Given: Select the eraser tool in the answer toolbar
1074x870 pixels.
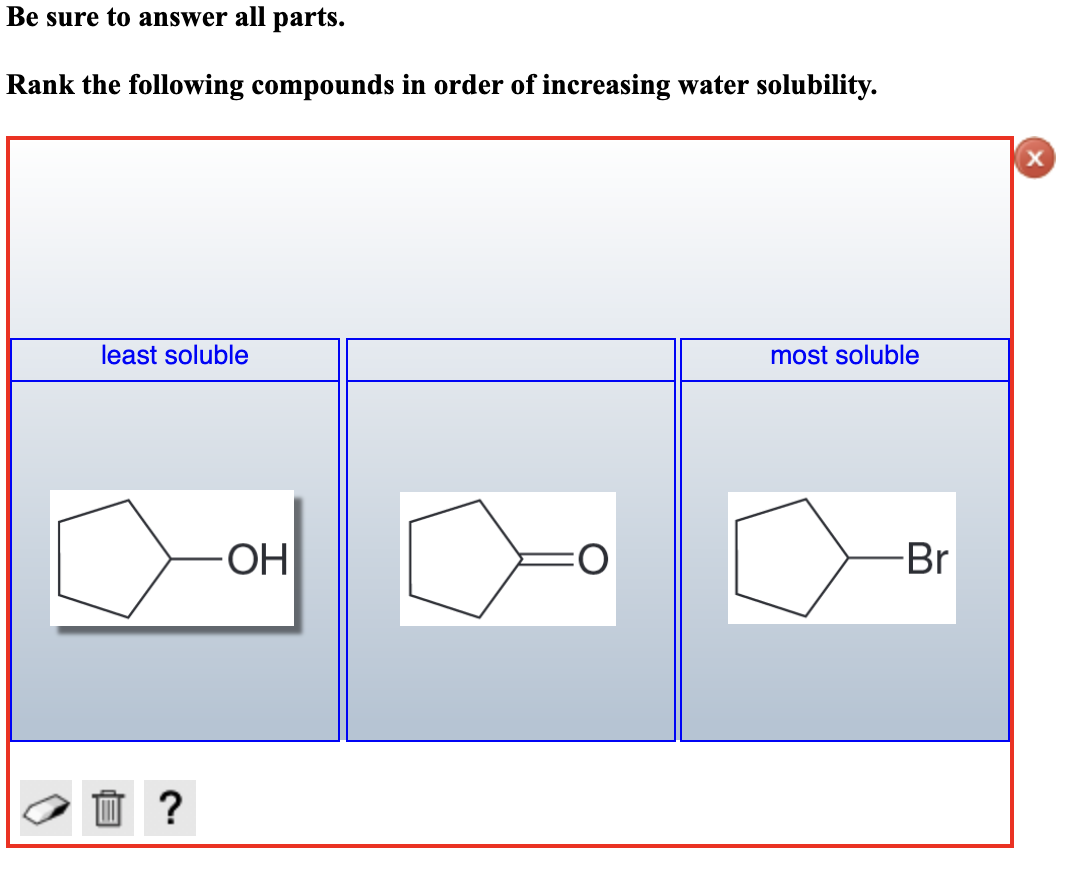Looking at the screenshot, I should click(x=45, y=806).
